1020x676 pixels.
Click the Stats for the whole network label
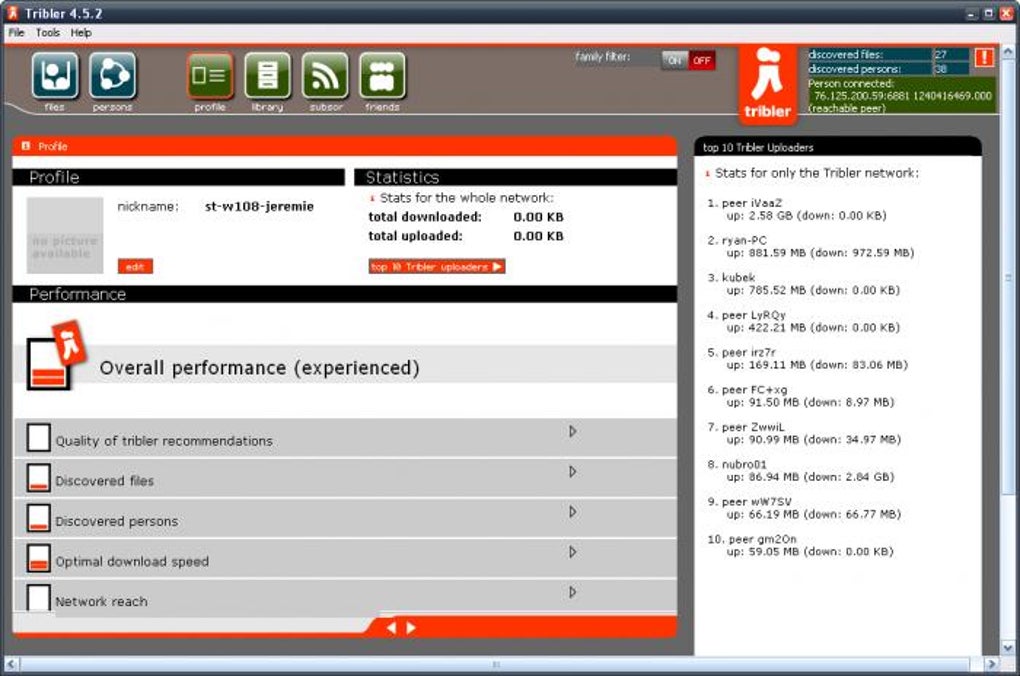pos(466,197)
